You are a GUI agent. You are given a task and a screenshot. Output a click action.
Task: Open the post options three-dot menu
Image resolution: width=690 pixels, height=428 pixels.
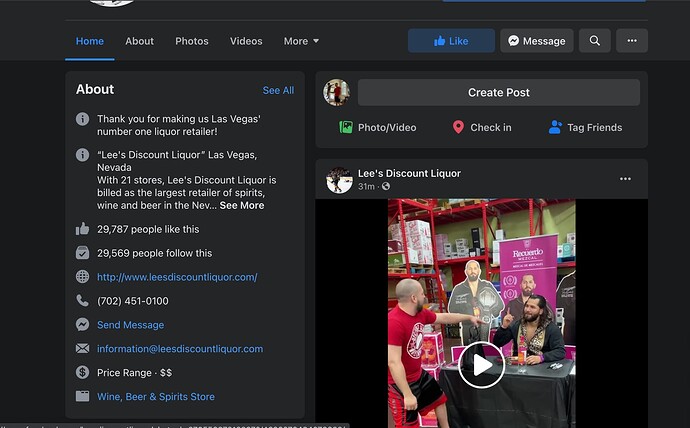tap(625, 179)
